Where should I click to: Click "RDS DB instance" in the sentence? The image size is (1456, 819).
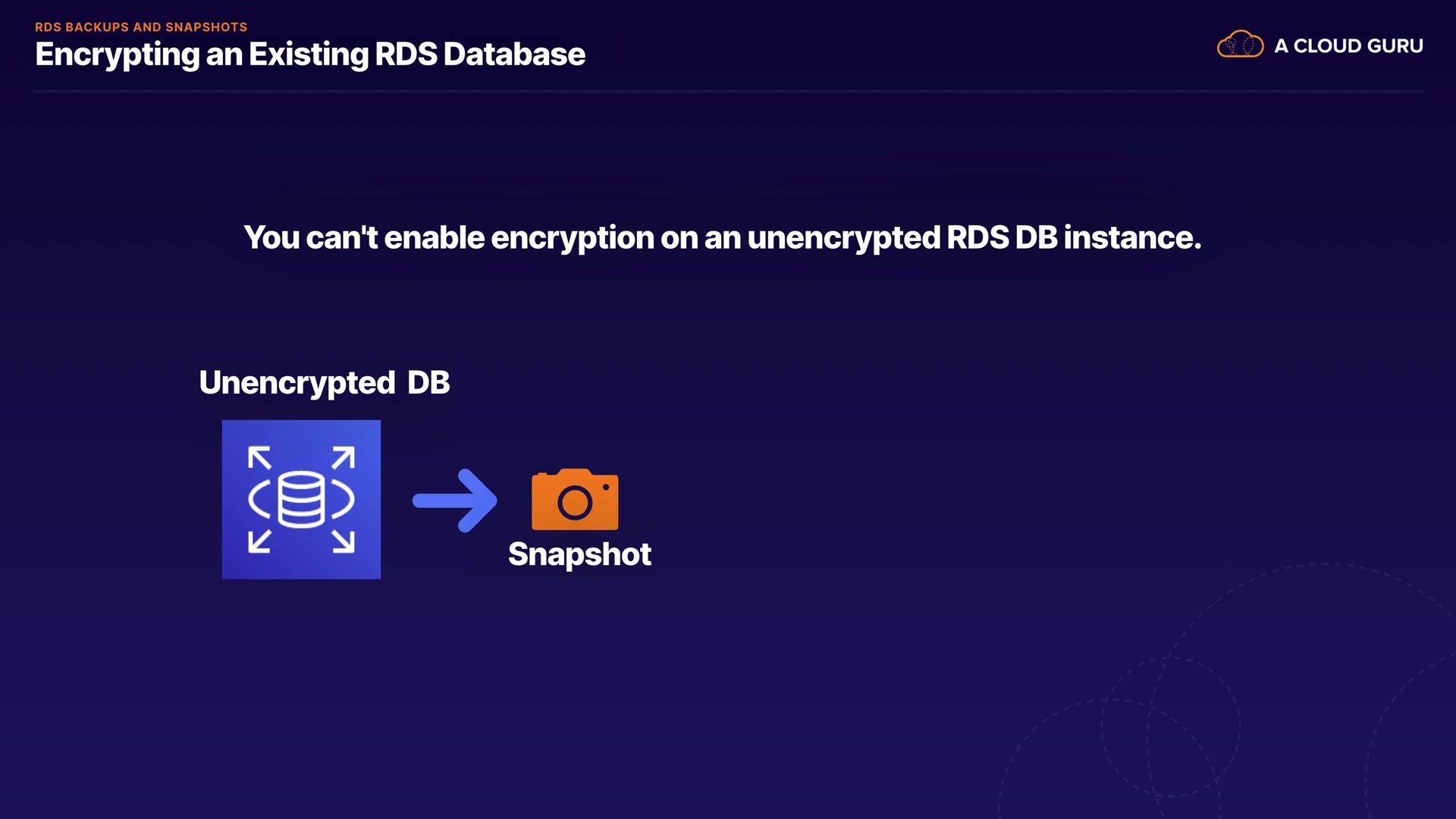tap(1073, 238)
